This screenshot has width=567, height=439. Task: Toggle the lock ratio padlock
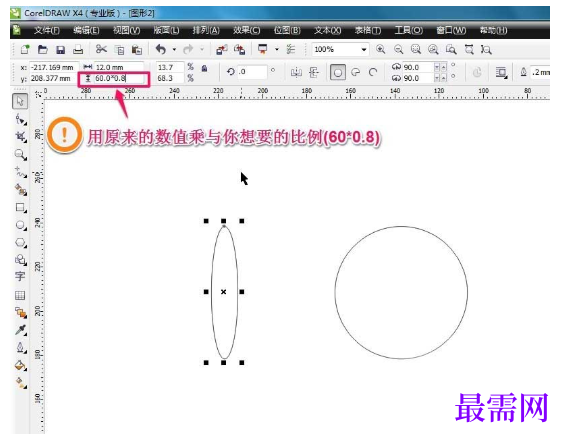(204, 68)
